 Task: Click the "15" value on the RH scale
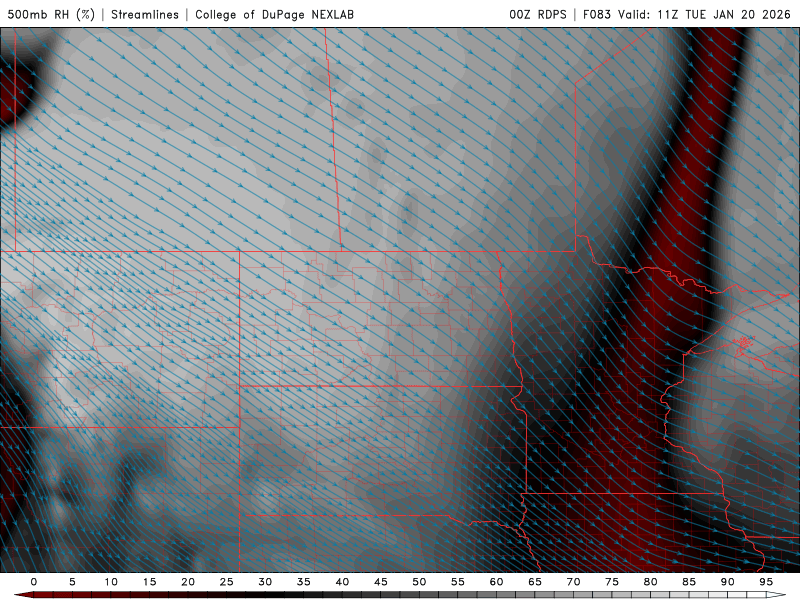coord(149,582)
